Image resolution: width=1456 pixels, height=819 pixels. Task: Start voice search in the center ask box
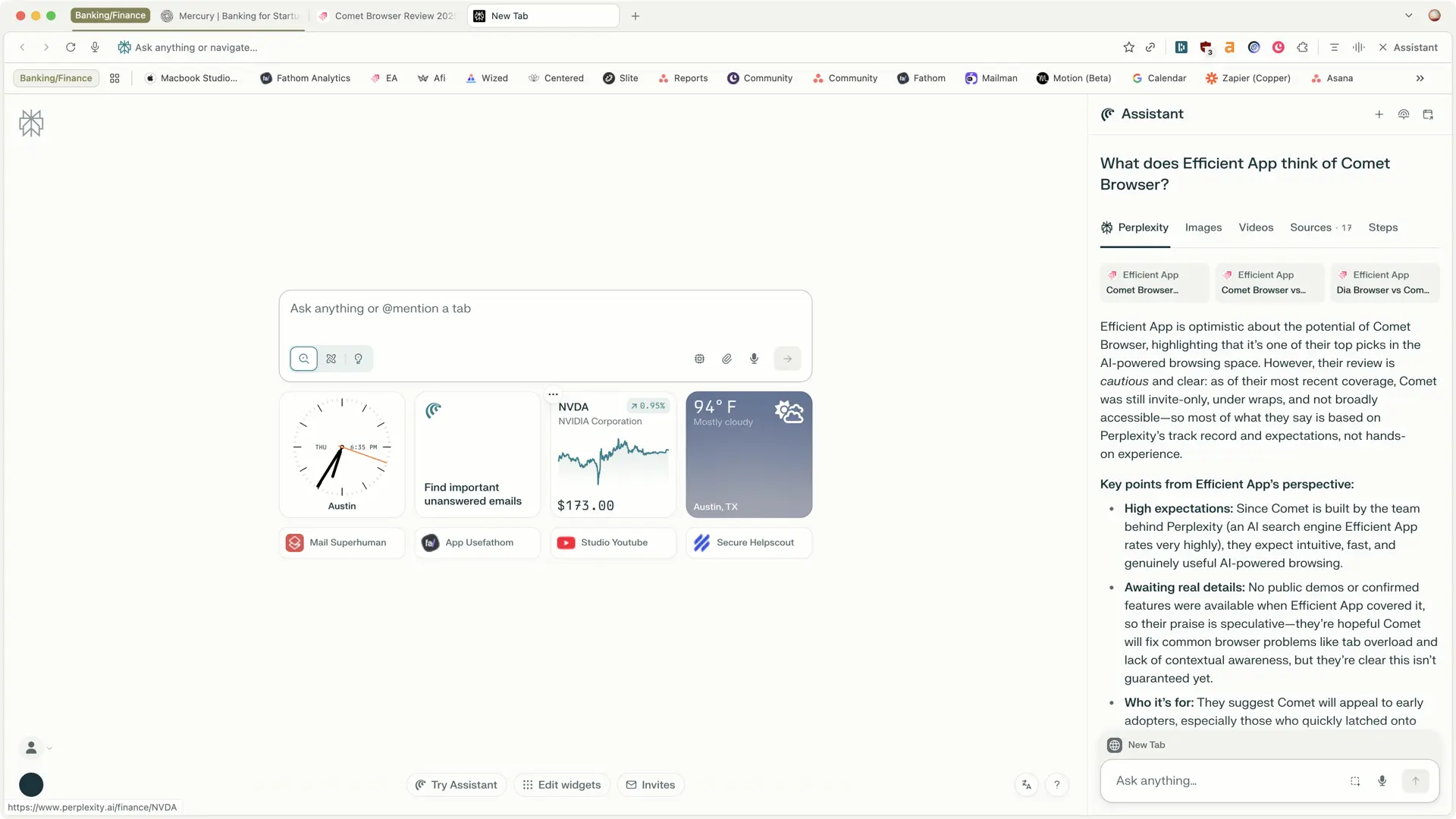[x=755, y=358]
